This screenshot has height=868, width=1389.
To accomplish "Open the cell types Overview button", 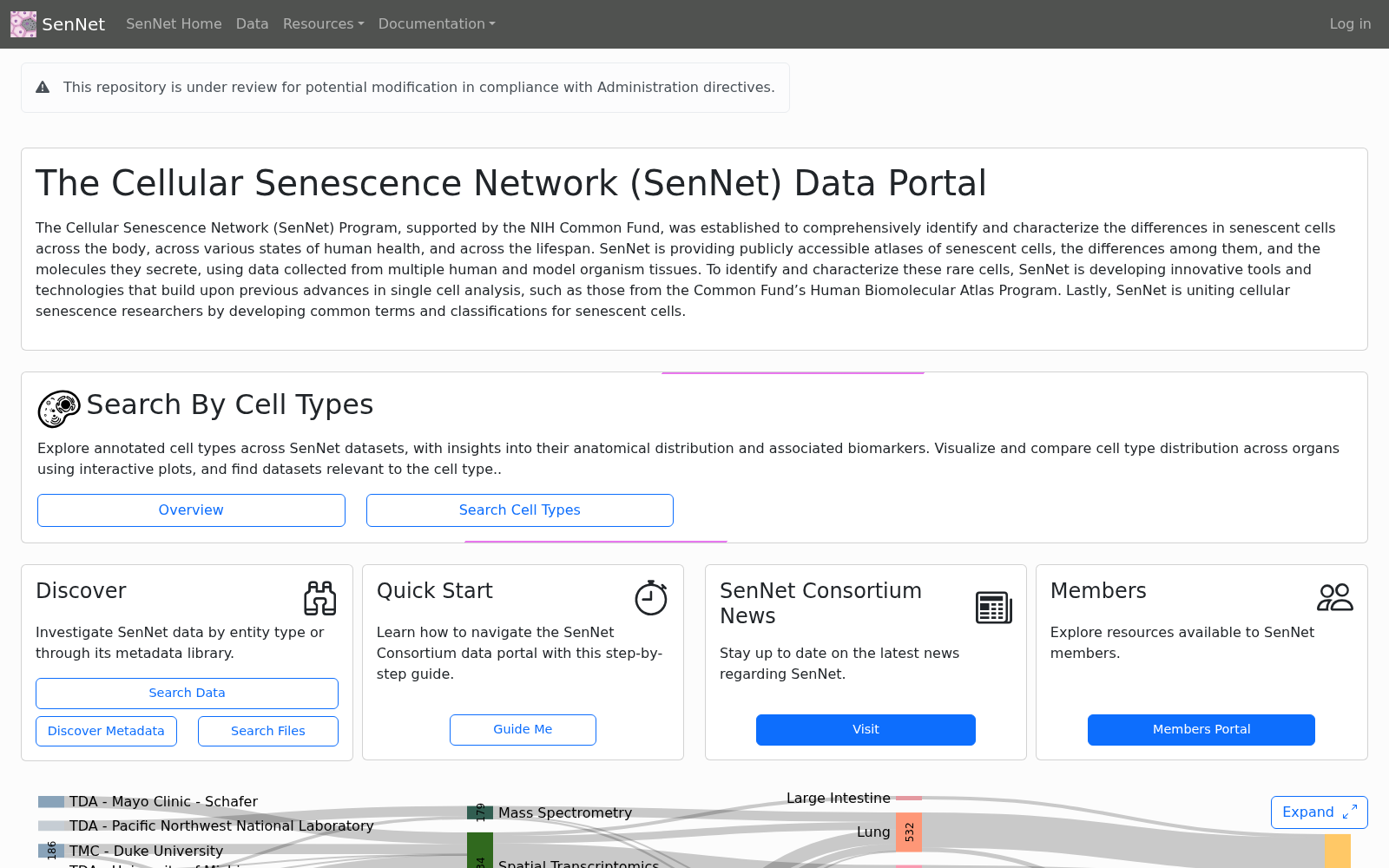I will (x=191, y=510).
